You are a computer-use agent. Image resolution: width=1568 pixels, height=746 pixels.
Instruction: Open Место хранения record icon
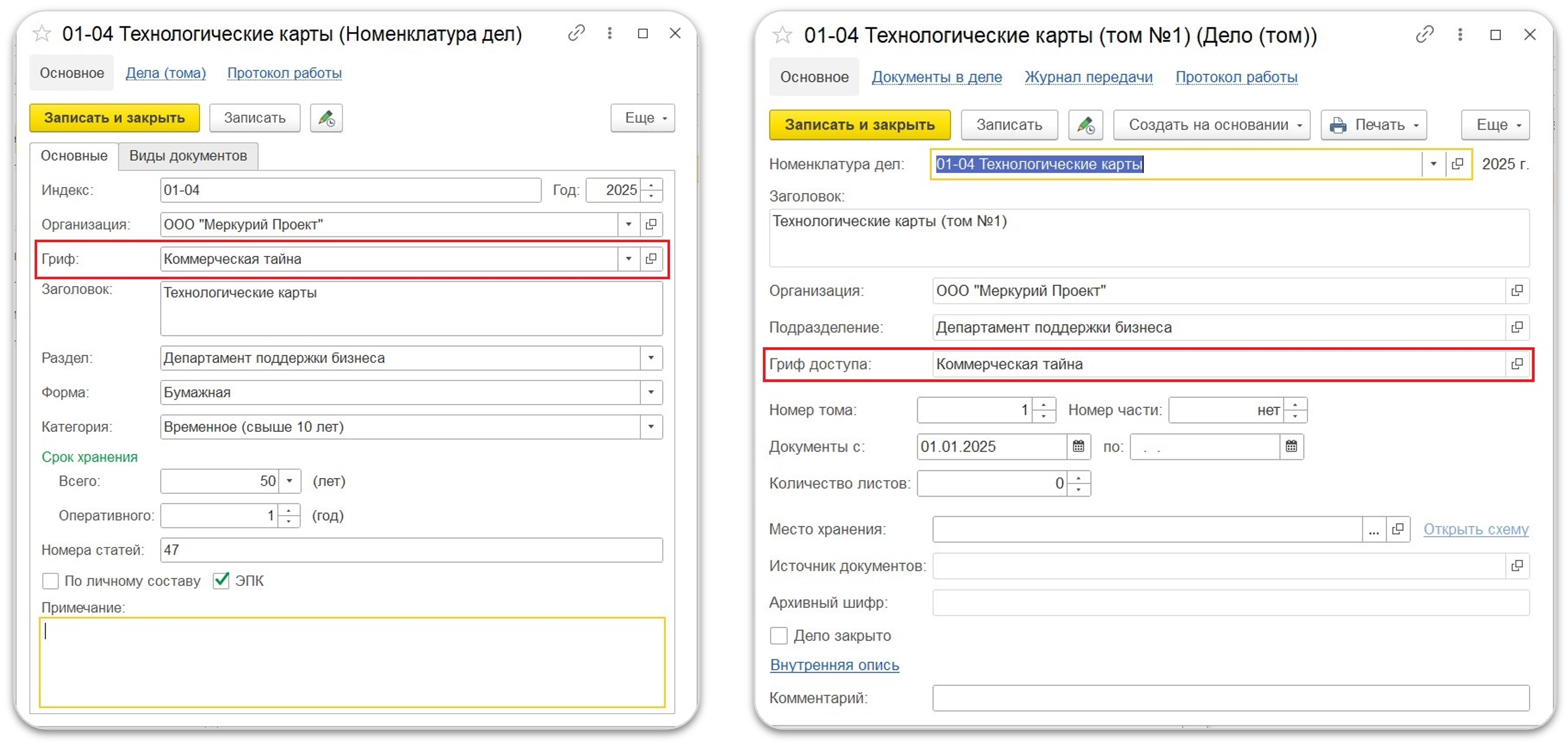point(1397,529)
